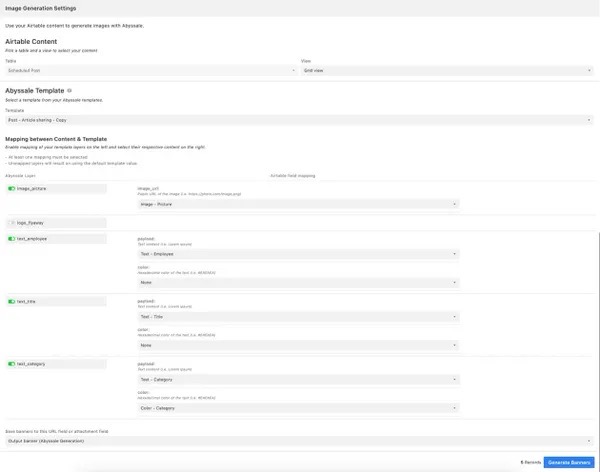Screen dimensions: 600x472
Task: Click the Generate Banners button
Action: click(569, 462)
